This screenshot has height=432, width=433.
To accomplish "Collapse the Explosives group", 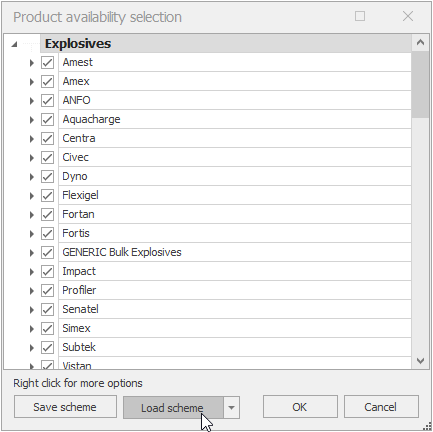I will coord(14,44).
